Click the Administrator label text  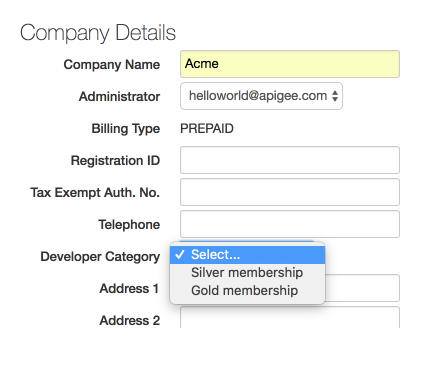tap(119, 97)
